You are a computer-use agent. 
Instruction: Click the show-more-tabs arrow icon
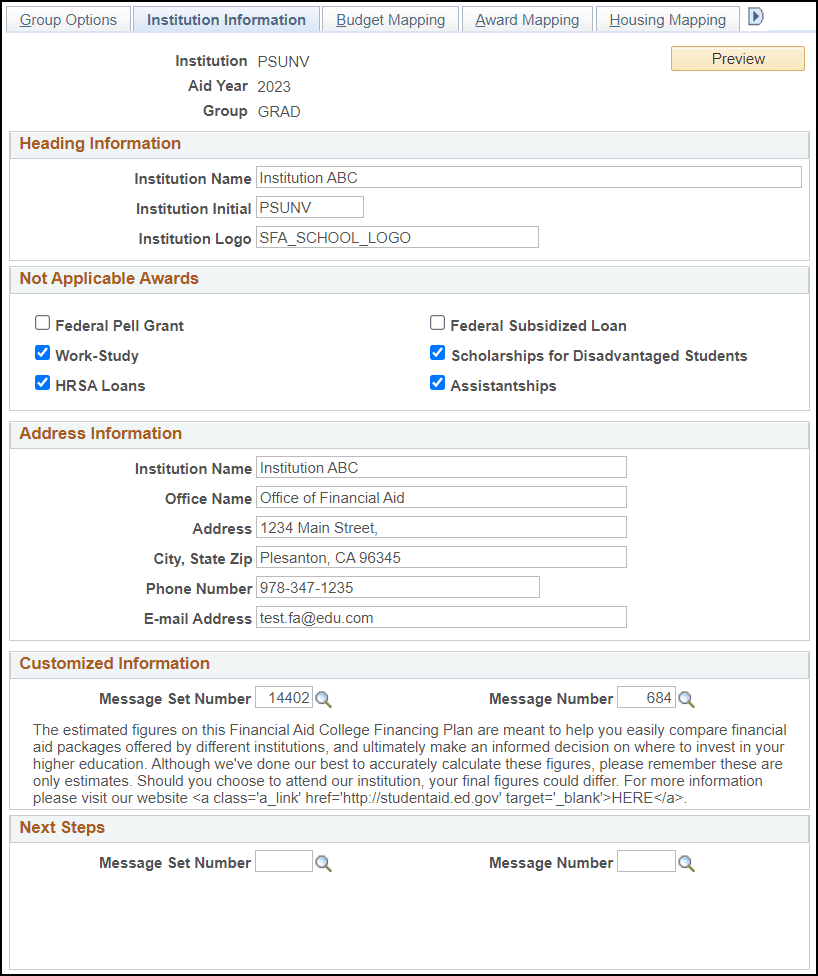(x=756, y=16)
